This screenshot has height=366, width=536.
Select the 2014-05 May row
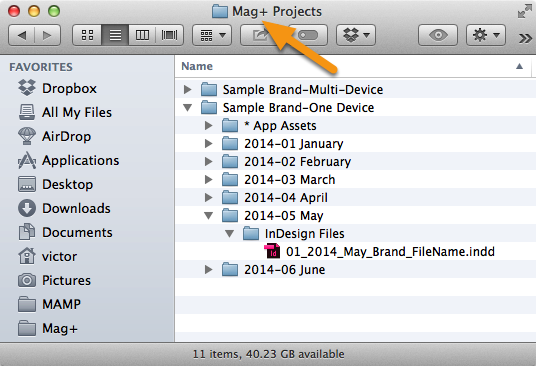pyautogui.click(x=356, y=216)
